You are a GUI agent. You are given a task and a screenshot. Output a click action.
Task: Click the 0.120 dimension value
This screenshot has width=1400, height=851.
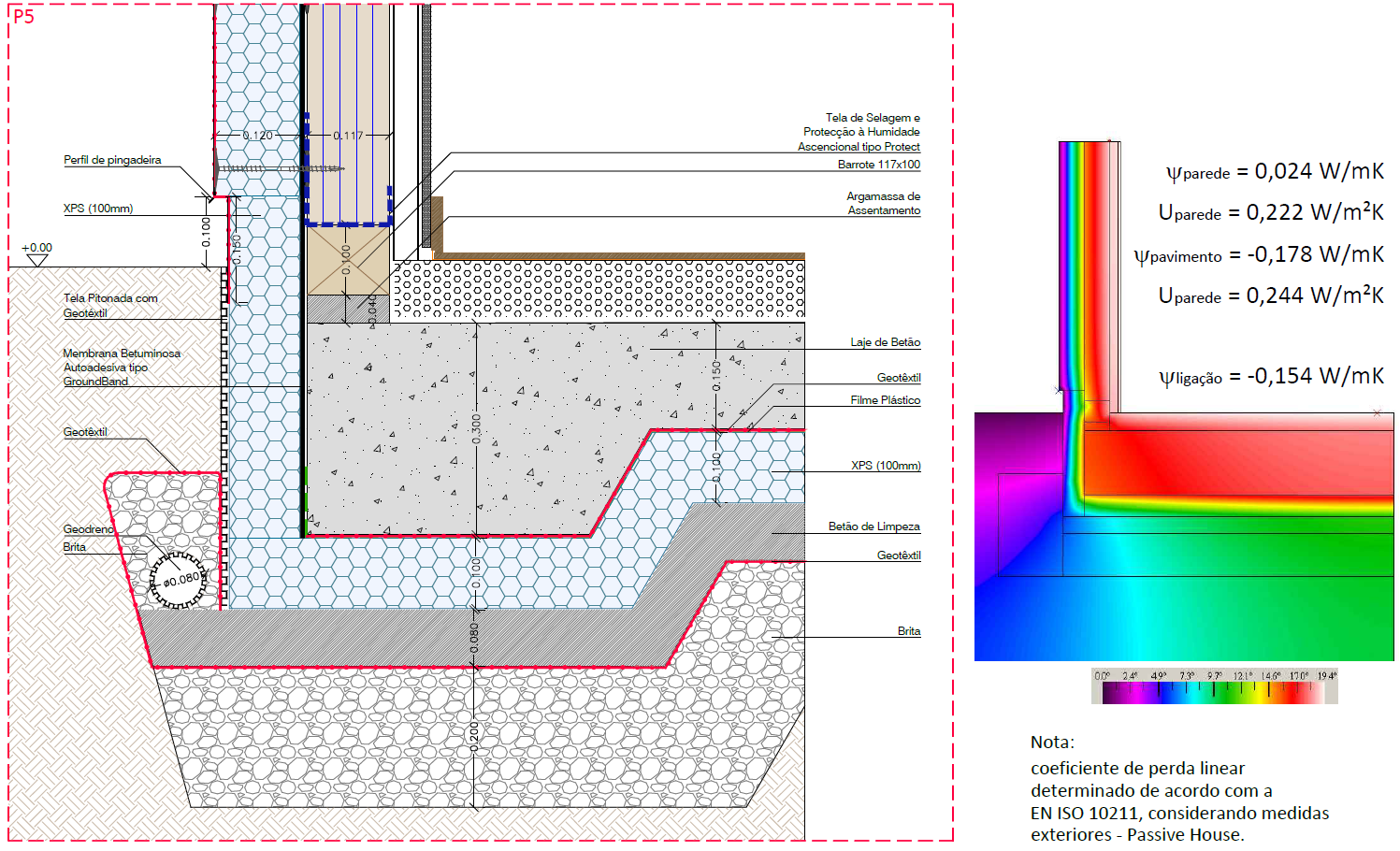pos(258,136)
